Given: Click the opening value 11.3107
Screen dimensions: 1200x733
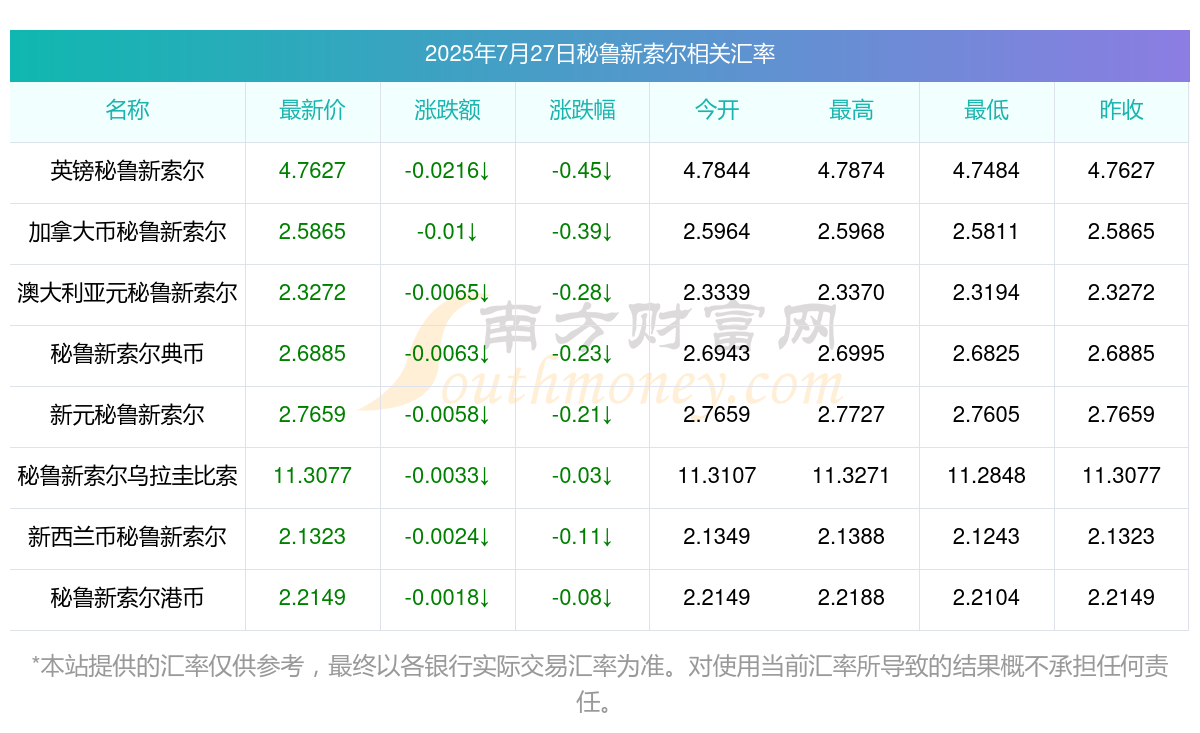Looking at the screenshot, I should point(717,476).
